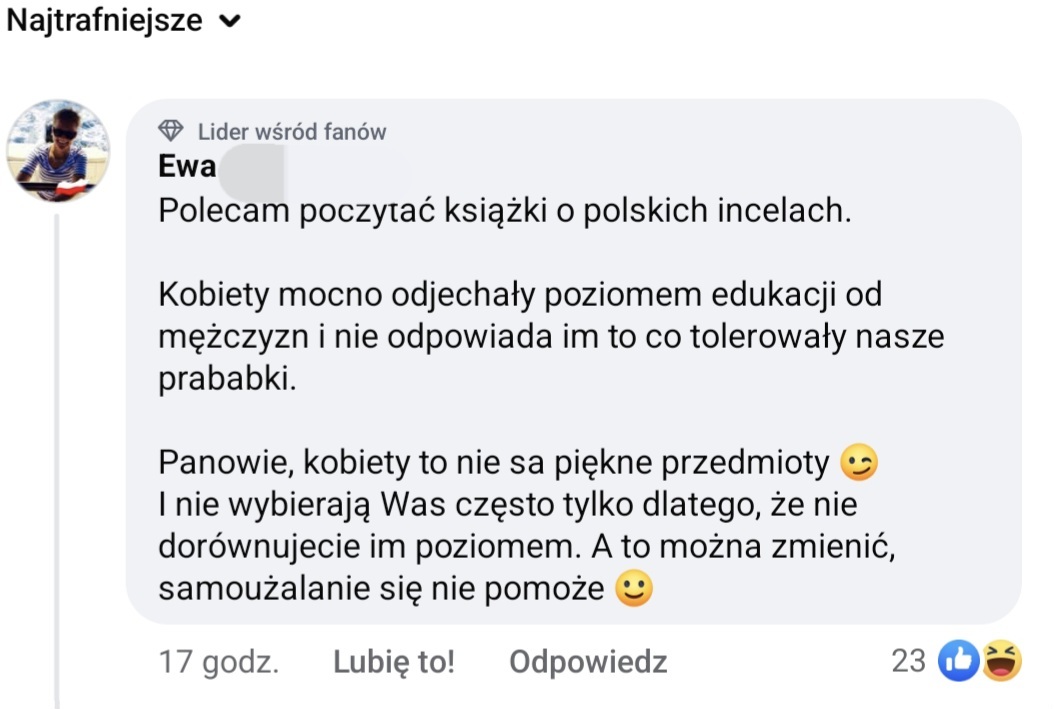Viewport: 1054px width, 709px height.
Task: Click the laughing Haha reaction icon
Action: point(1001,661)
